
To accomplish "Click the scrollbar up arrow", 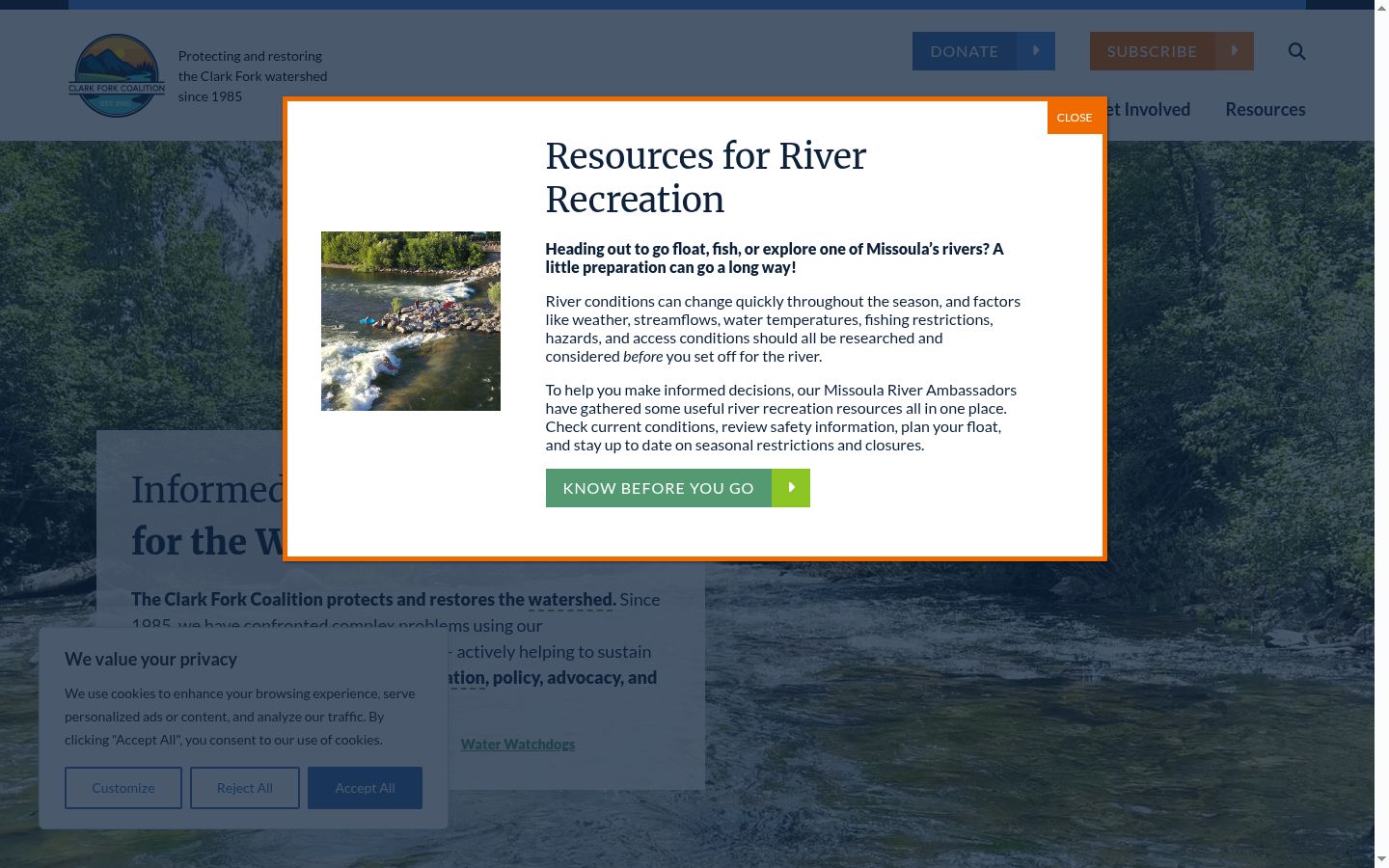I will [x=1381, y=7].
